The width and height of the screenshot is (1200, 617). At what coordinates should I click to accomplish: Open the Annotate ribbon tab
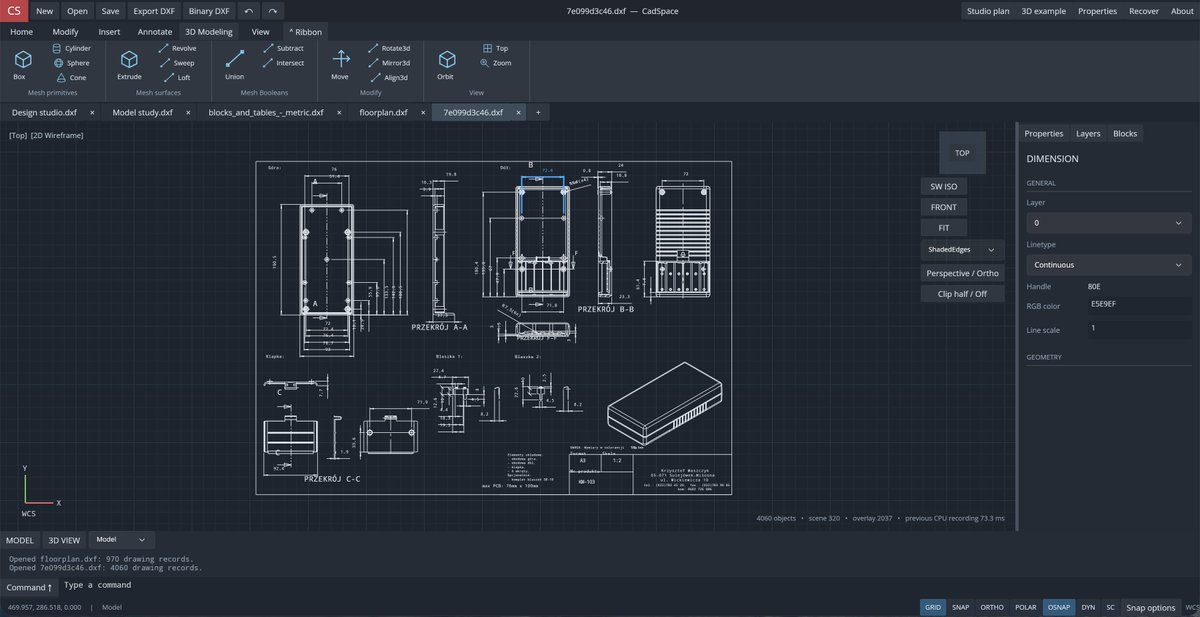[155, 31]
